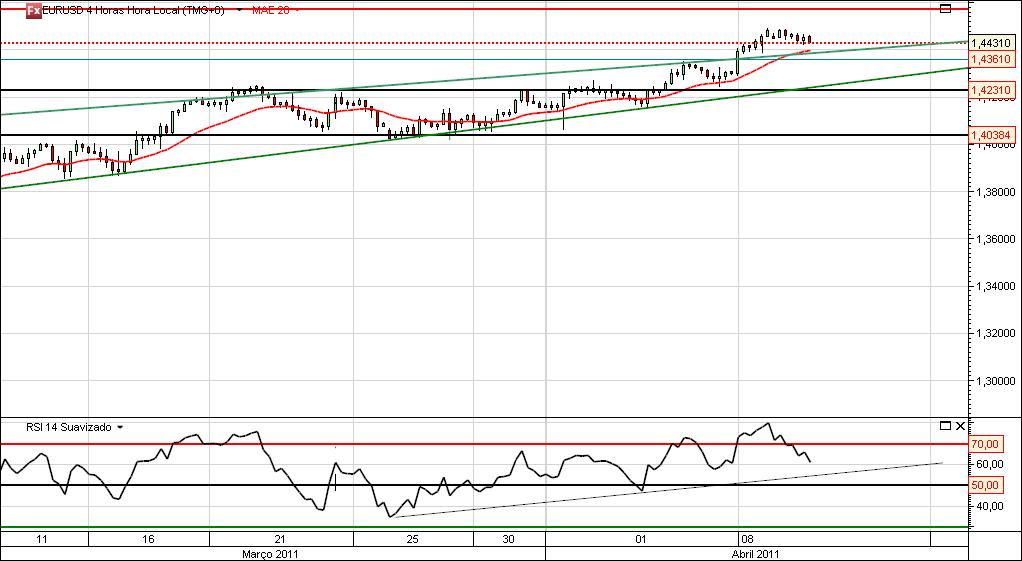Viewport: 1022px width, 561px height.
Task: Click date 16 on time axis
Action: coord(149,539)
